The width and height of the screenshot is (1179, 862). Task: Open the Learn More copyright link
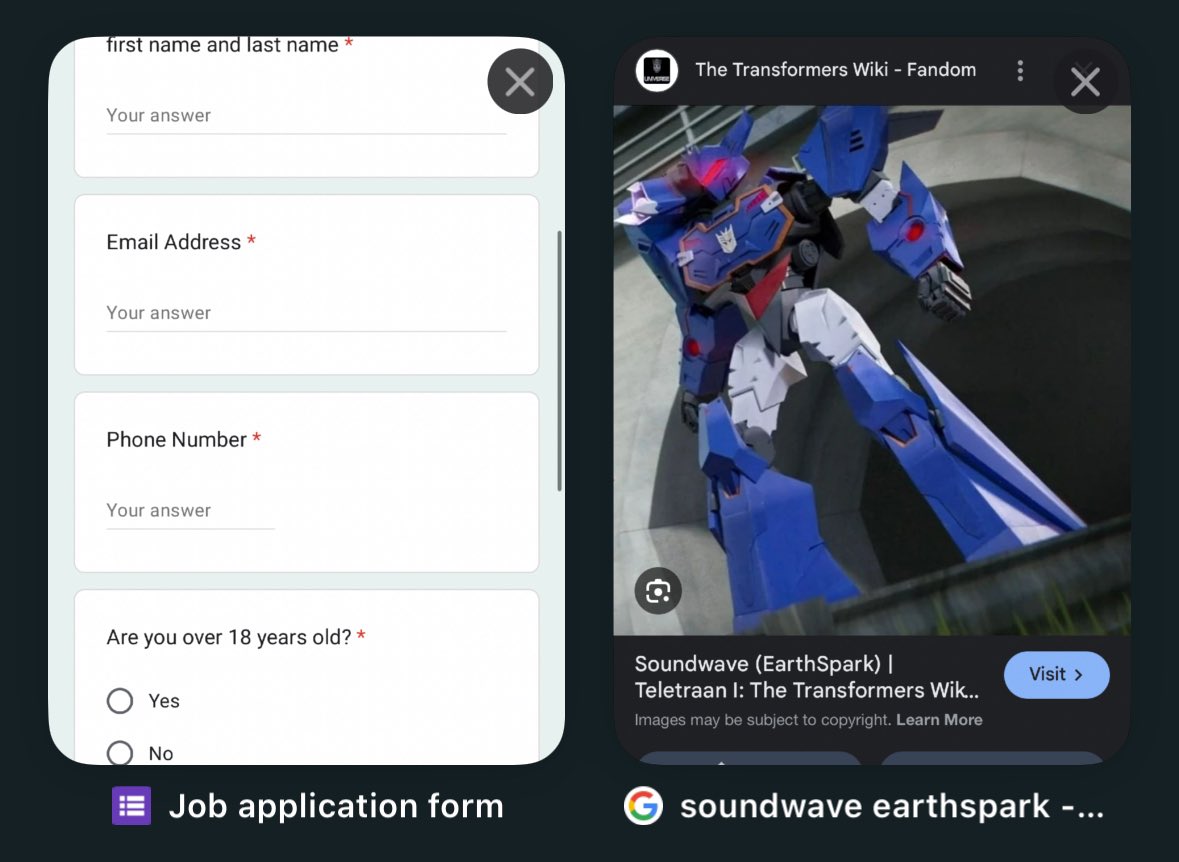click(939, 720)
